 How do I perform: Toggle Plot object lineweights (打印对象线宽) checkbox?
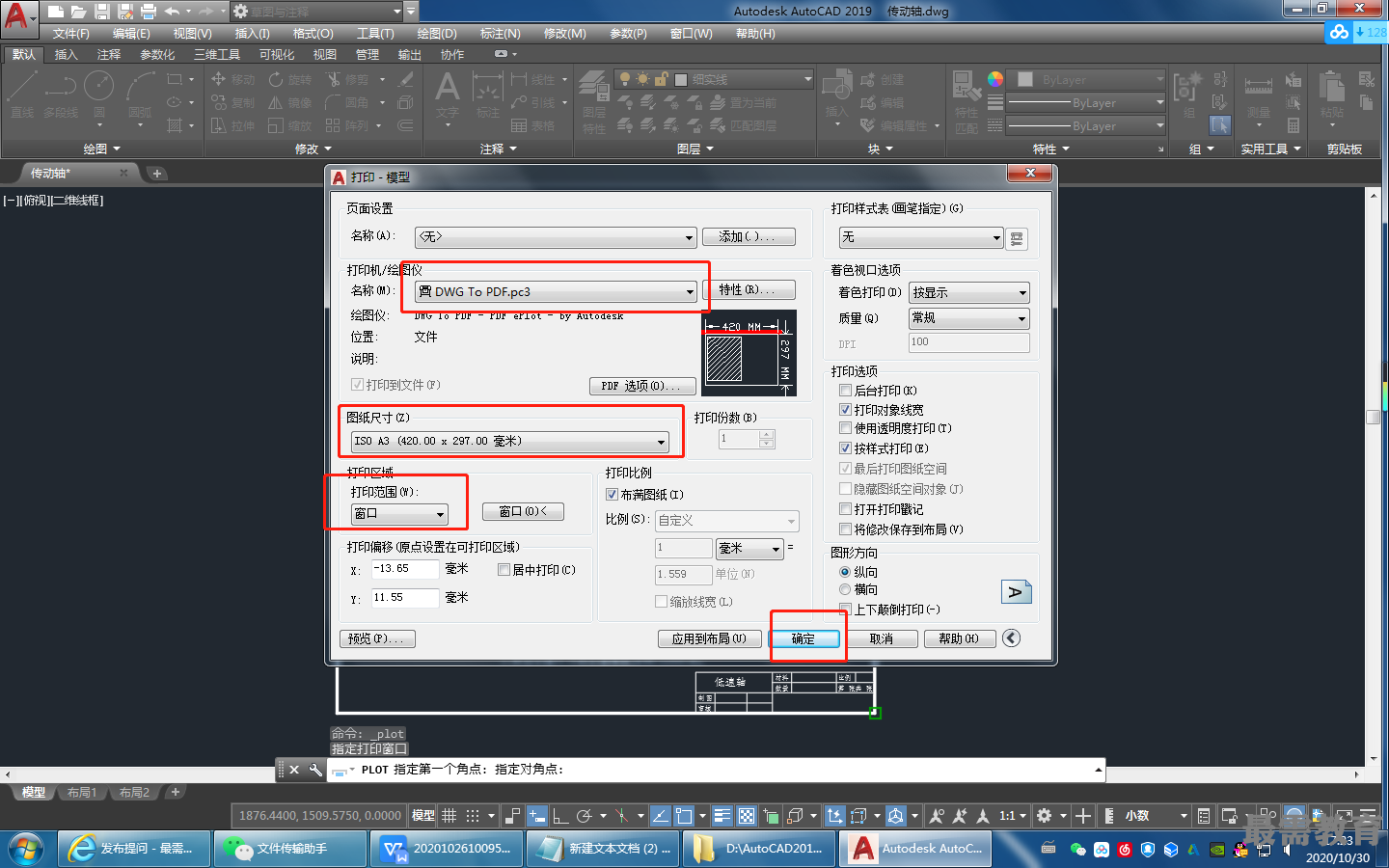(845, 410)
